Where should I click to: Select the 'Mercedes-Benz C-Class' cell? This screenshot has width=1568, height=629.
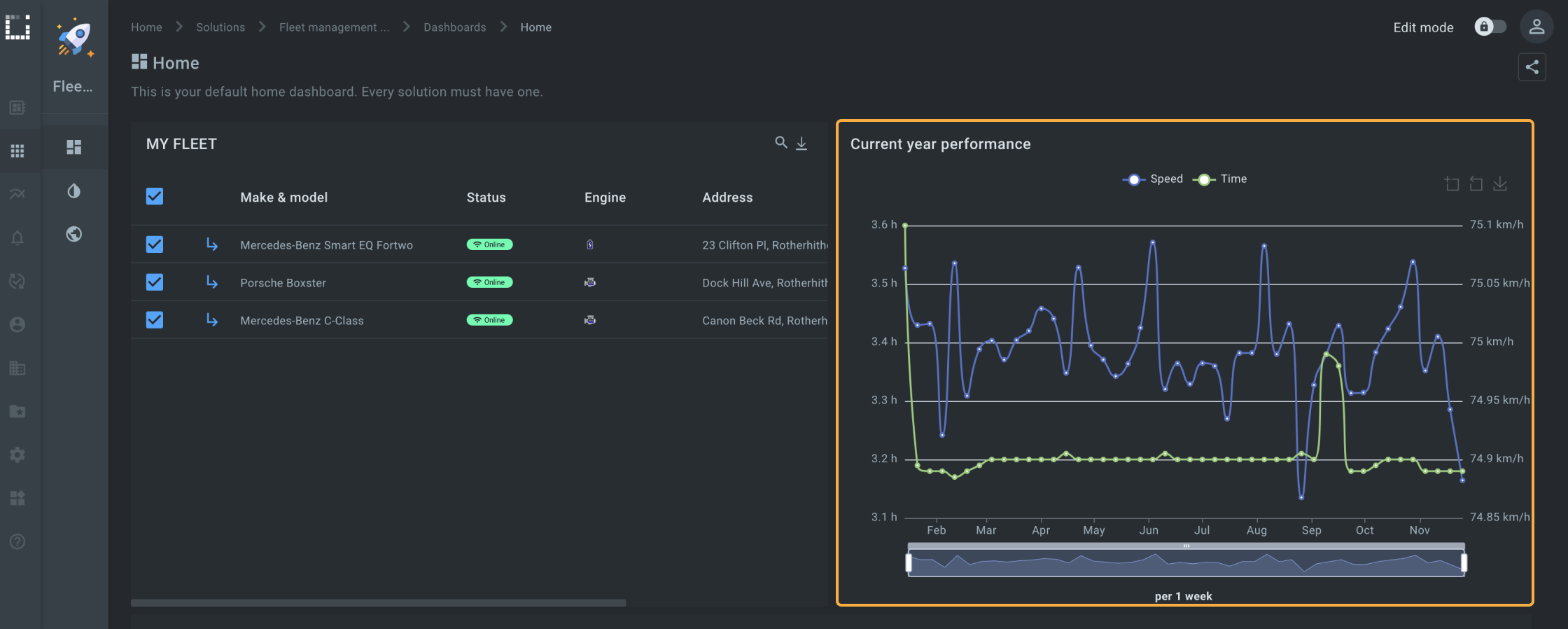(x=302, y=321)
